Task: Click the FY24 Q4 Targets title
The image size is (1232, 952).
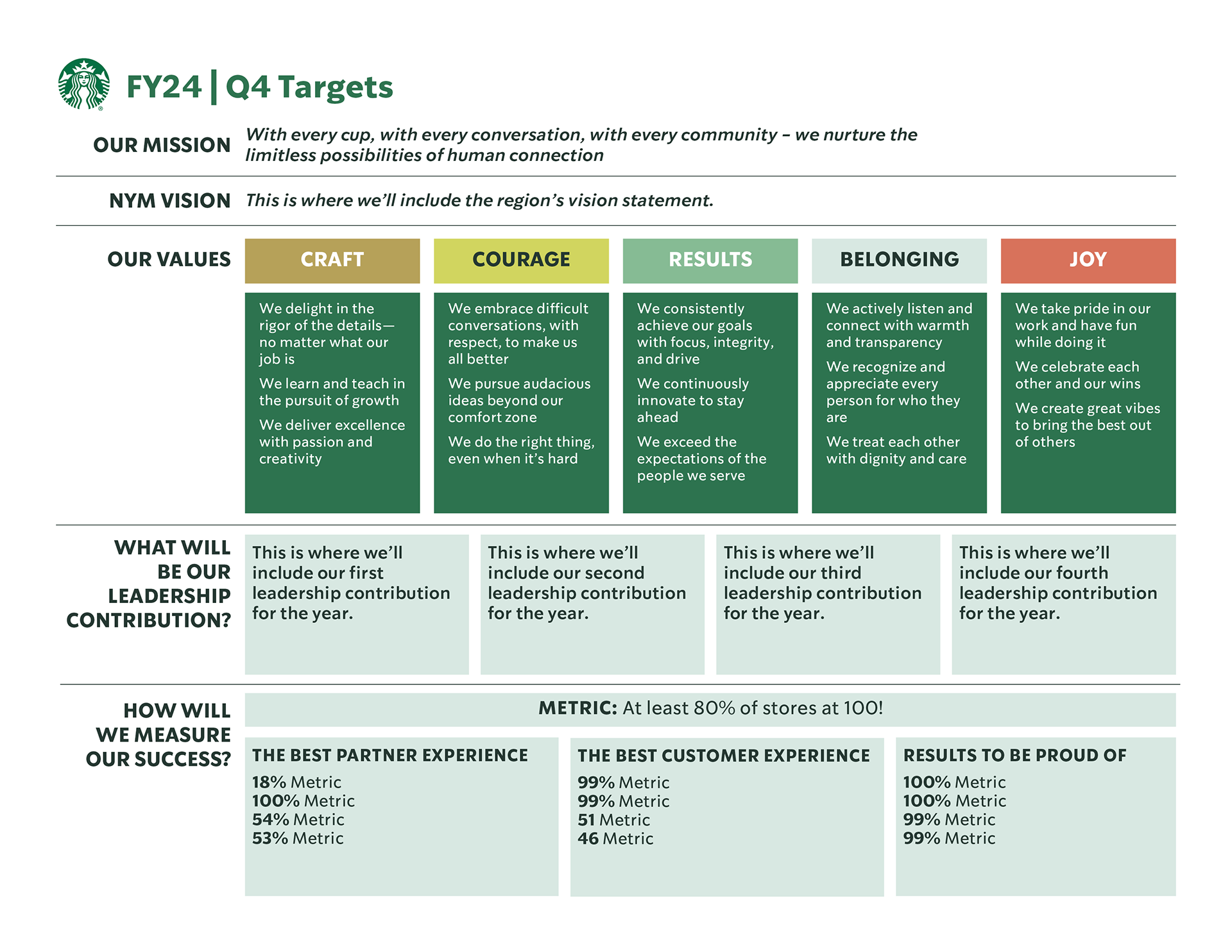Action: pyautogui.click(x=259, y=87)
